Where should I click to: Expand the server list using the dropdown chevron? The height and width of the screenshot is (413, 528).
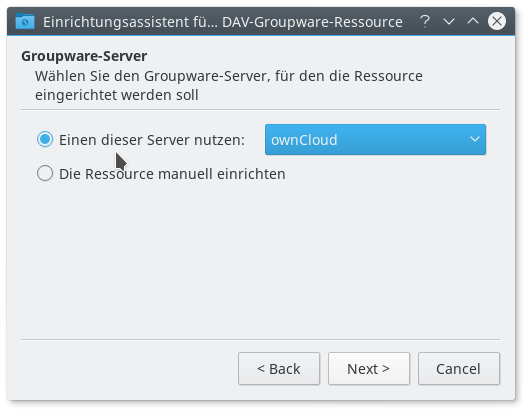[475, 139]
